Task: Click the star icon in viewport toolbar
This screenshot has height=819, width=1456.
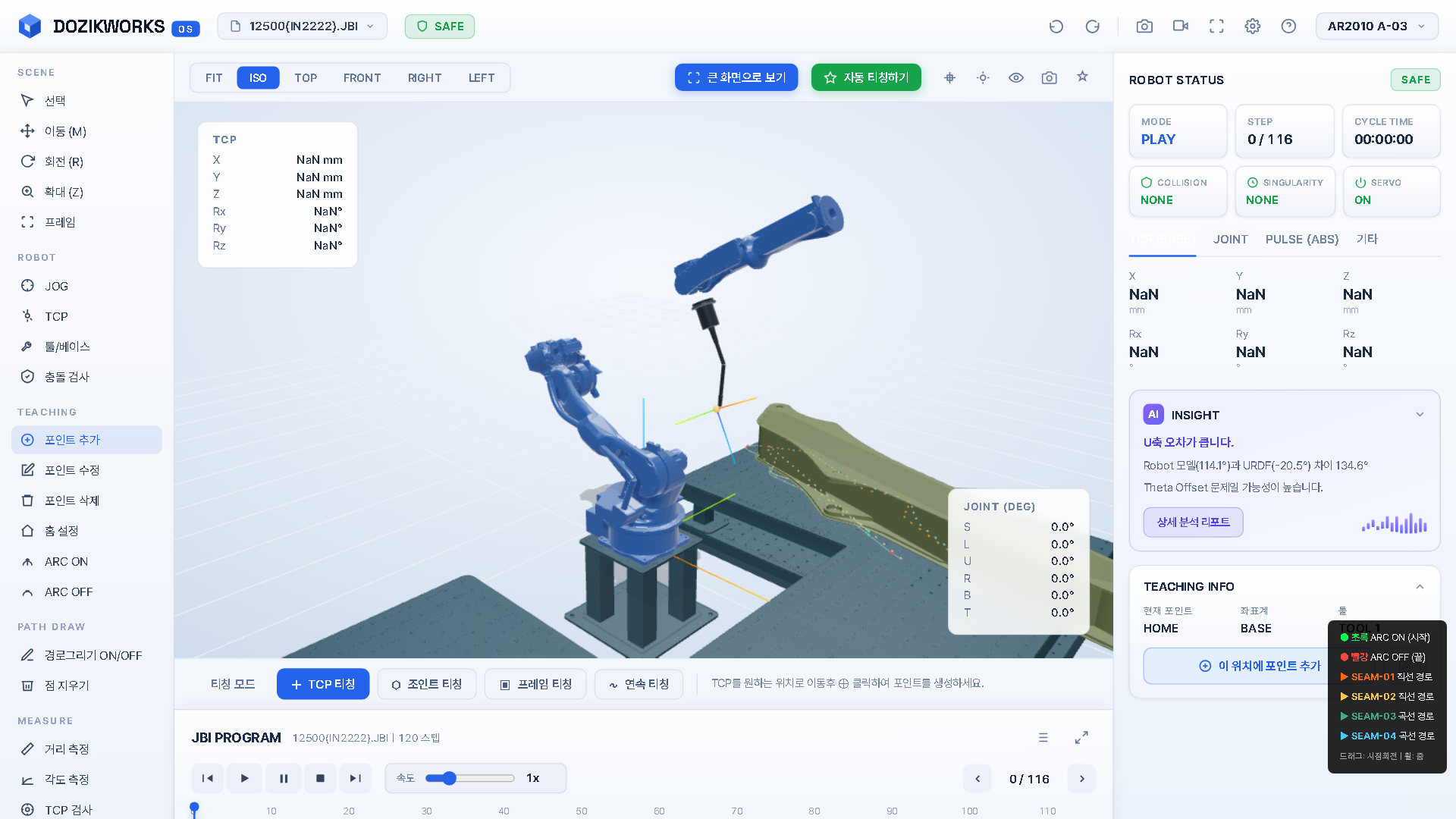Action: [x=1083, y=77]
